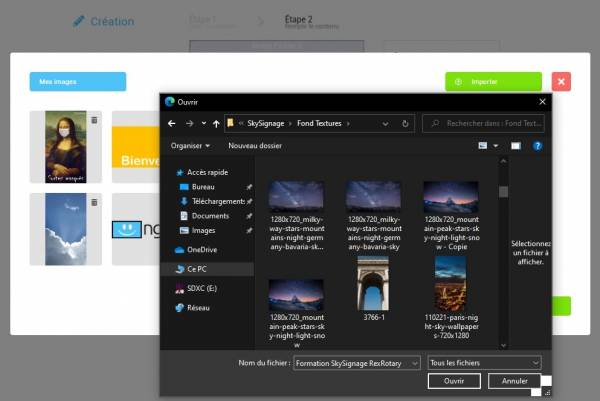Refresh the Fond Textures folder view
600x401 pixels.
tap(405, 124)
